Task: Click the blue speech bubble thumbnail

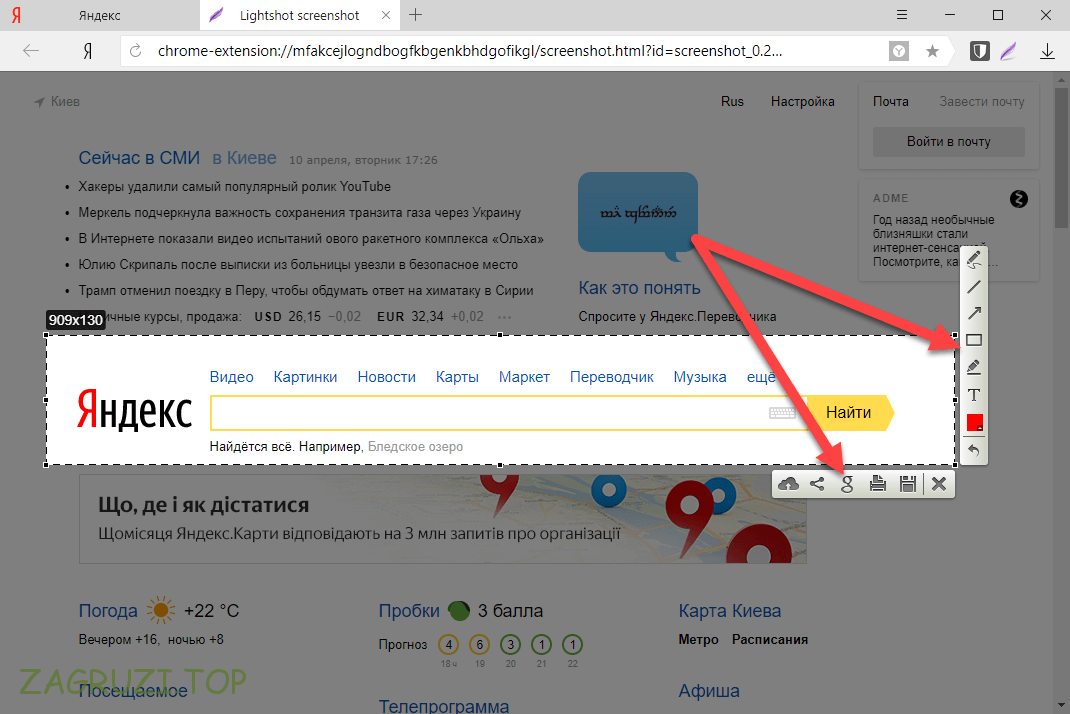Action: tap(638, 215)
